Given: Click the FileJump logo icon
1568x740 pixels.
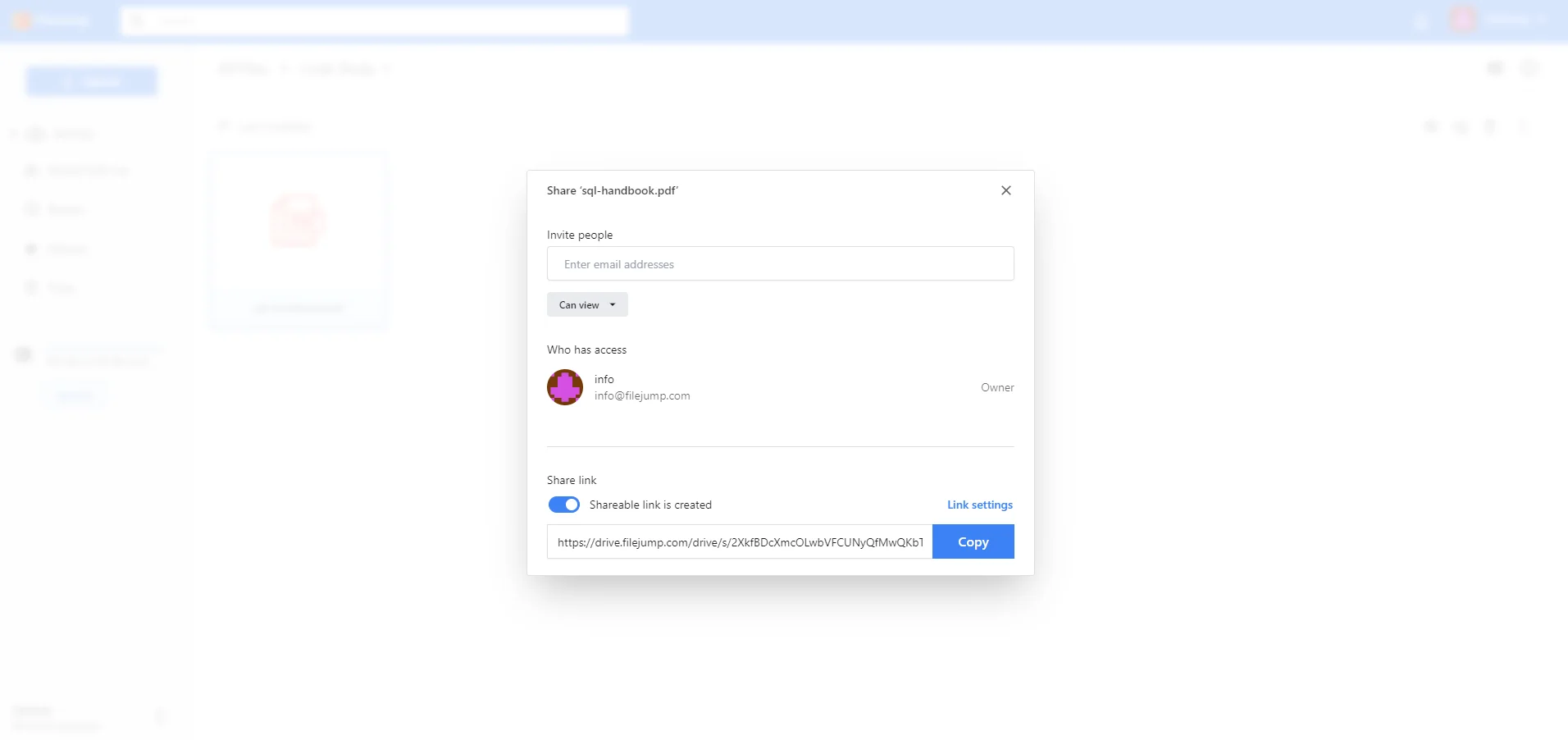Looking at the screenshot, I should pos(22,20).
